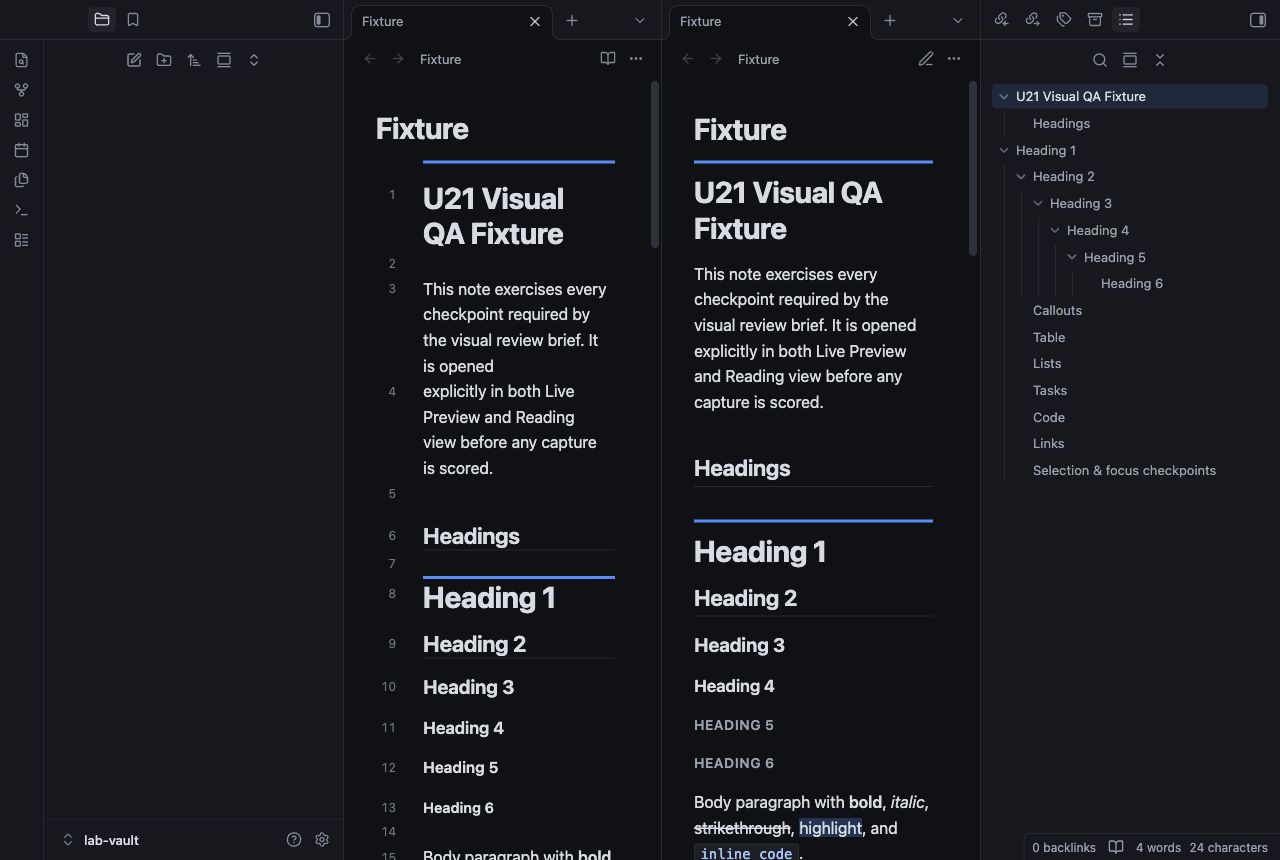This screenshot has height=860, width=1280.
Task: Toggle auto-reveal in the outline toolbar
Action: [1130, 60]
